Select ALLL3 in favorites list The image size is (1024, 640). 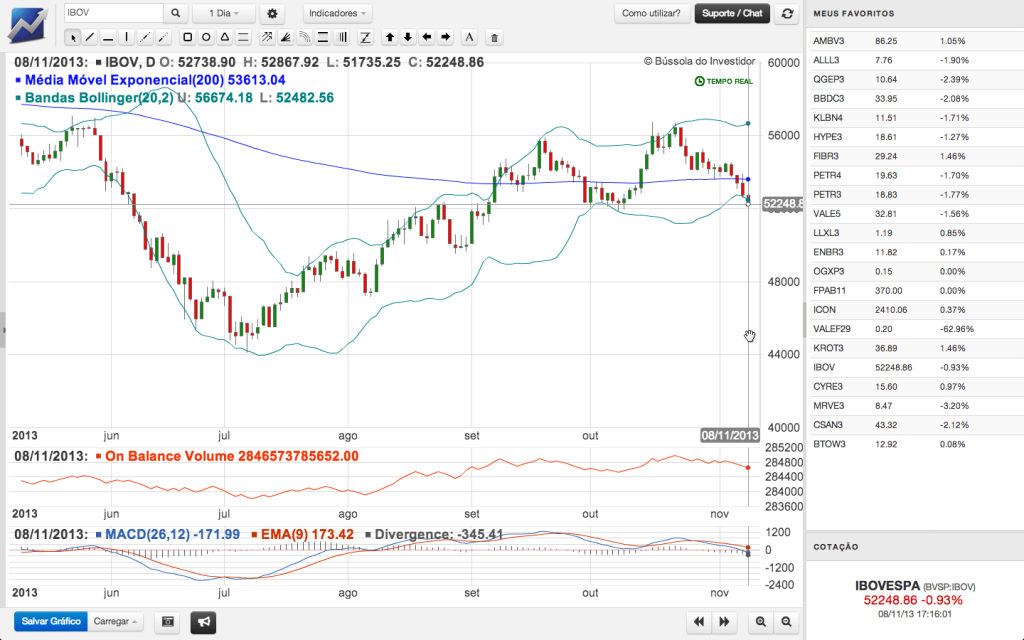(915, 60)
